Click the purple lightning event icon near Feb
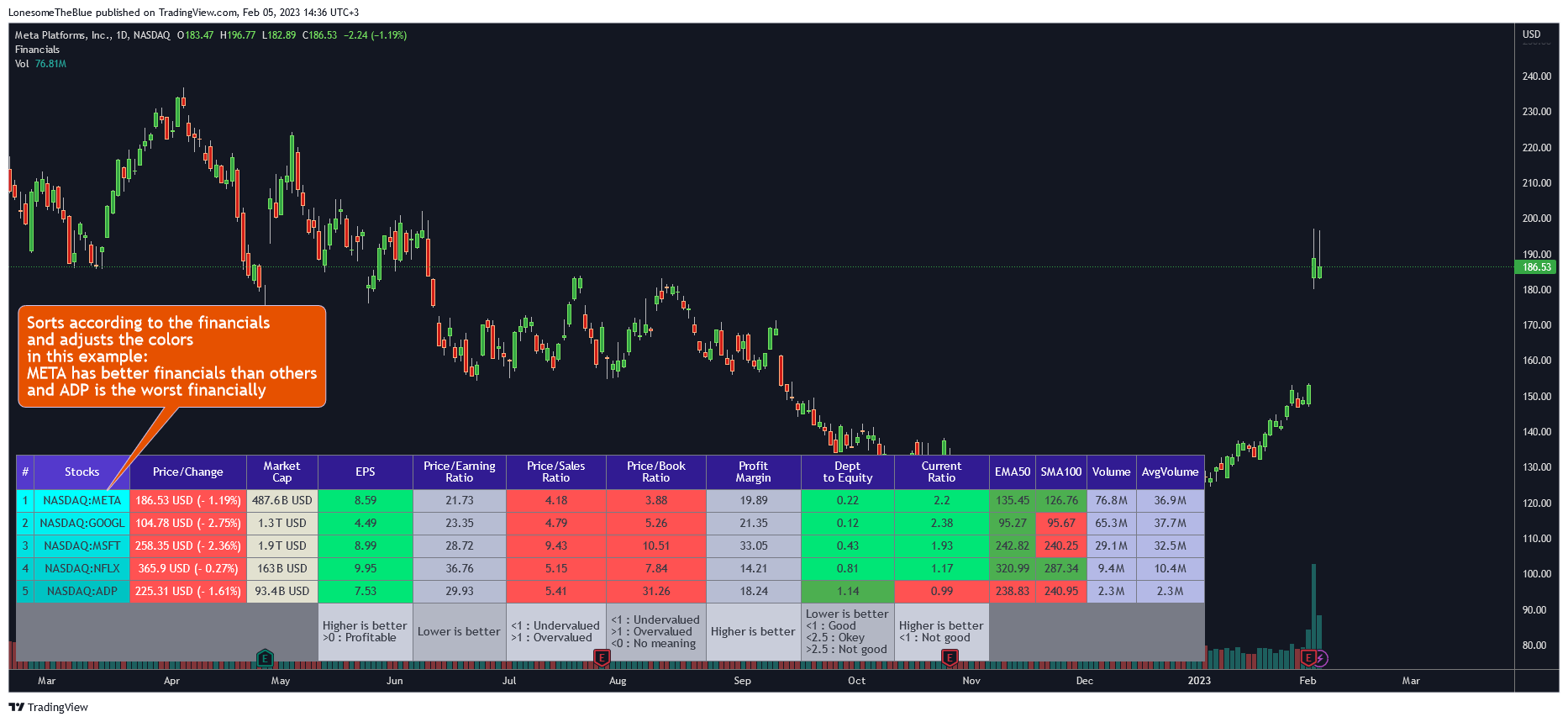Image resolution: width=1568 pixels, height=722 pixels. click(x=1321, y=658)
